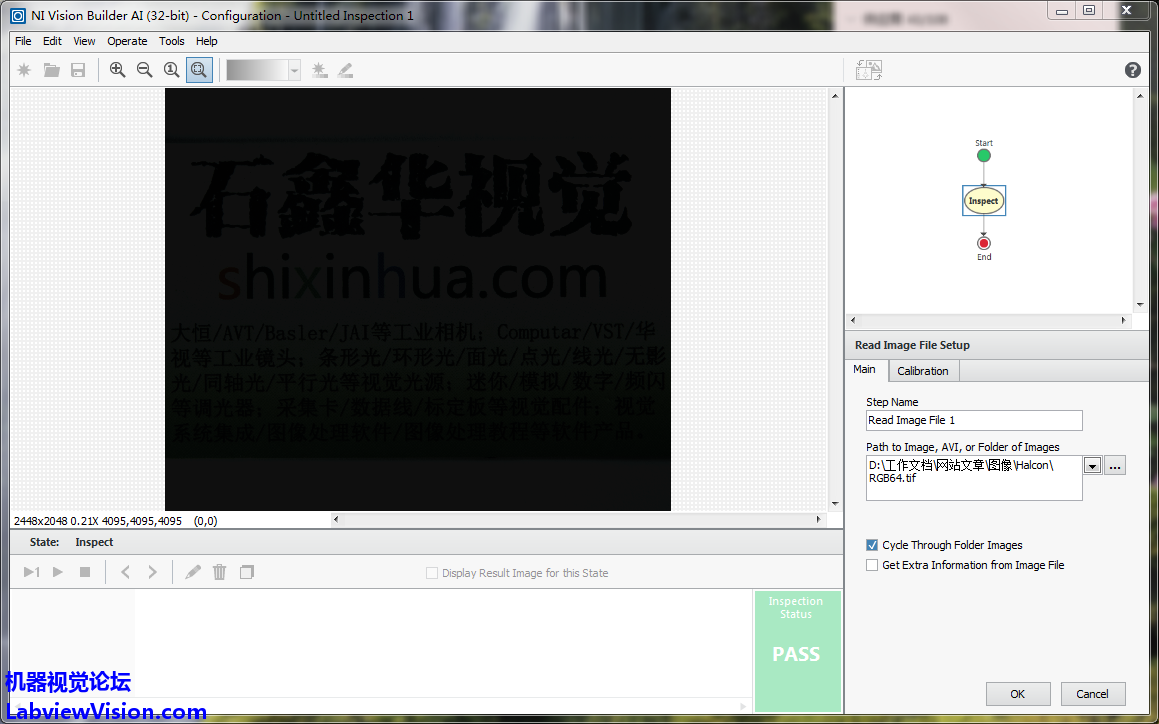Image resolution: width=1159 pixels, height=724 pixels.
Task: Click state diagram scroll left arrow
Action: (x=853, y=320)
